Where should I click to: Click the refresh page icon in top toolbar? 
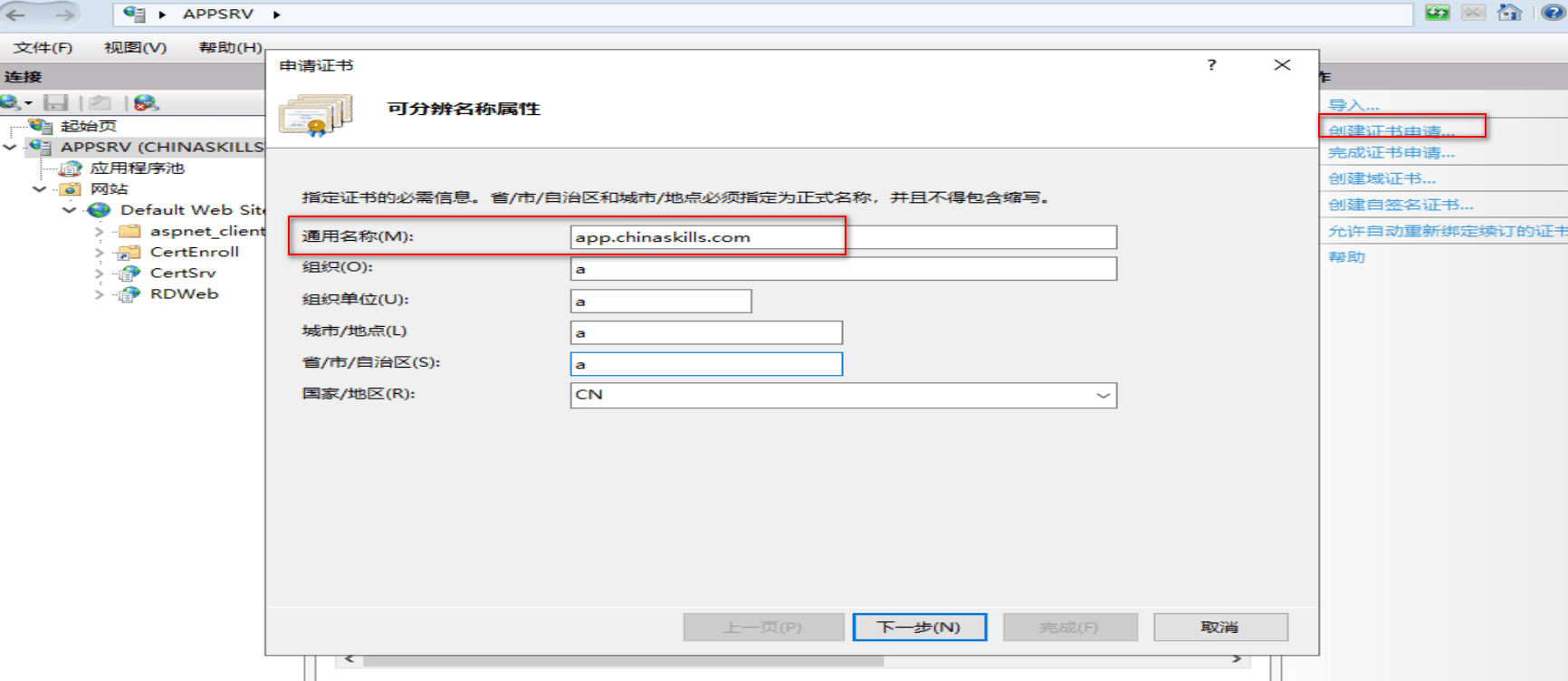[1437, 13]
